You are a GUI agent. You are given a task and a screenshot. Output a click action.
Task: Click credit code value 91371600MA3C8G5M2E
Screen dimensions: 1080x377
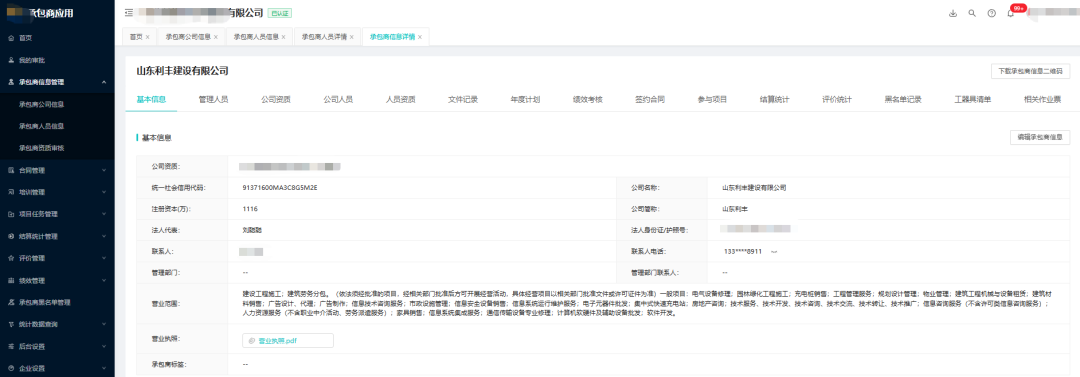pos(280,187)
